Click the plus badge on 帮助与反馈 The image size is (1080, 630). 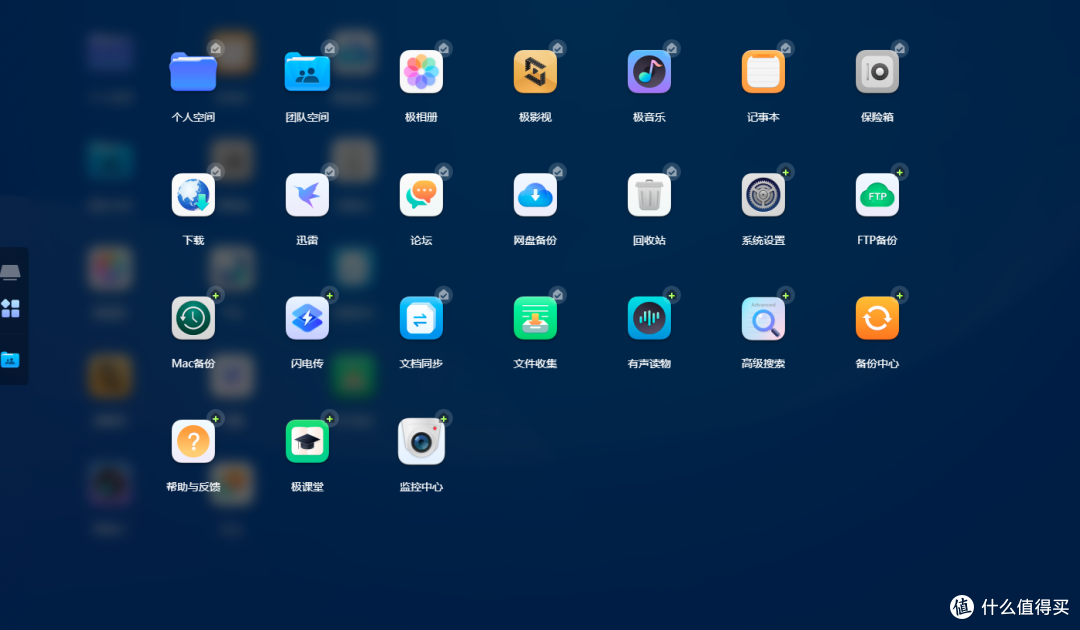tap(216, 419)
